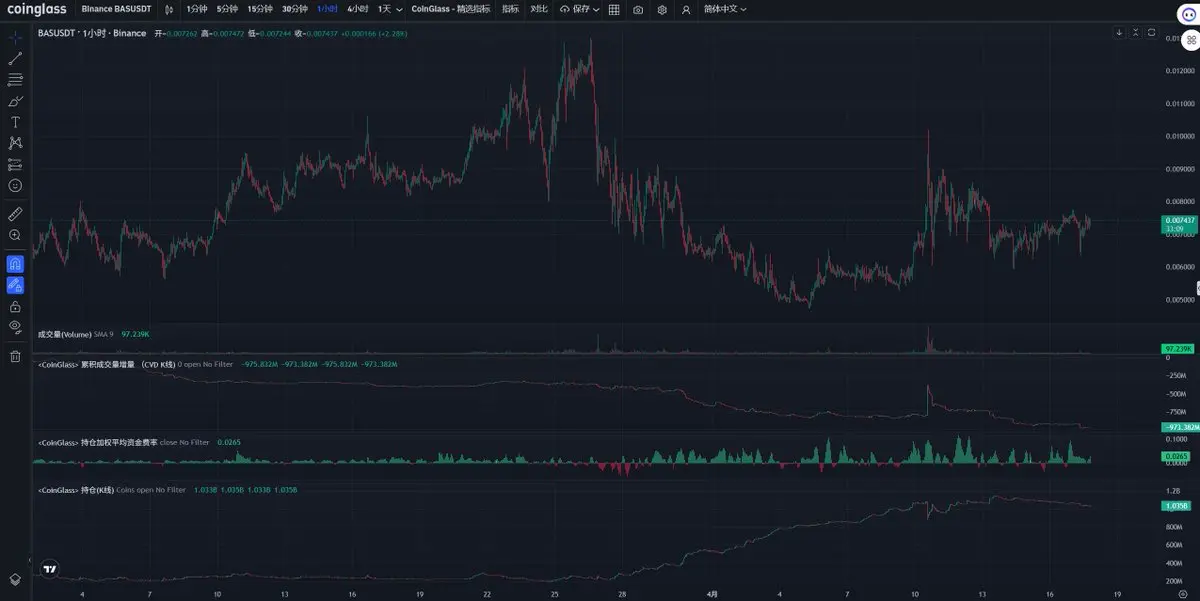Select the 1小时 timeframe
Viewport: 1200px width, 601px height.
tap(327, 9)
